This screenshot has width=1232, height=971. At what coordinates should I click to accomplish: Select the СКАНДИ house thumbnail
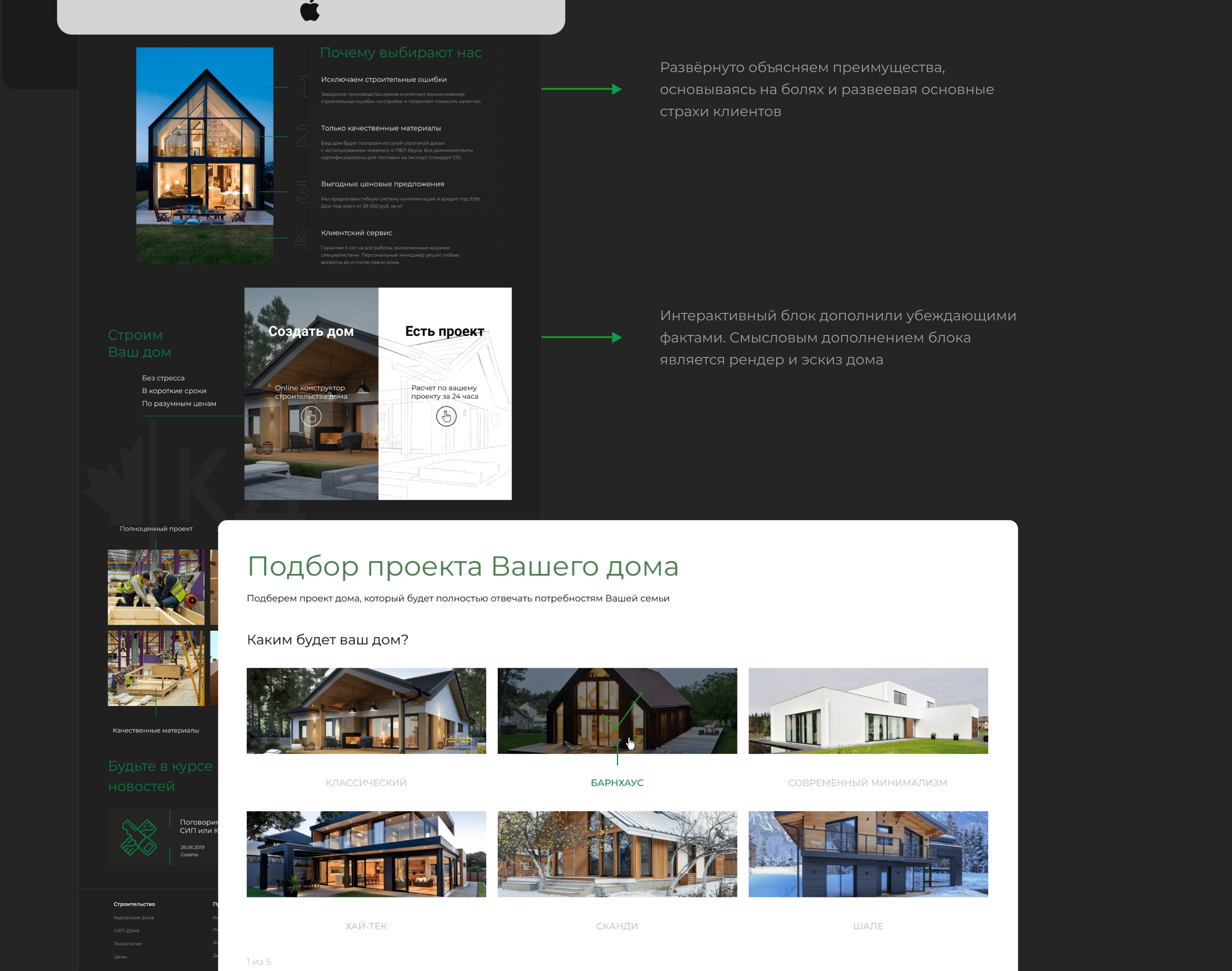(x=617, y=854)
